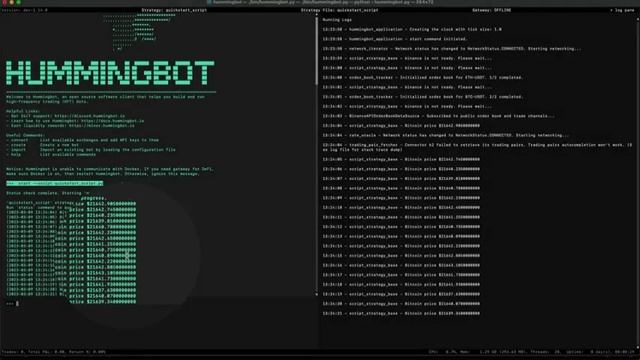Click the terminal window title tab
The height and width of the screenshot is (360, 640).
coord(320,2)
